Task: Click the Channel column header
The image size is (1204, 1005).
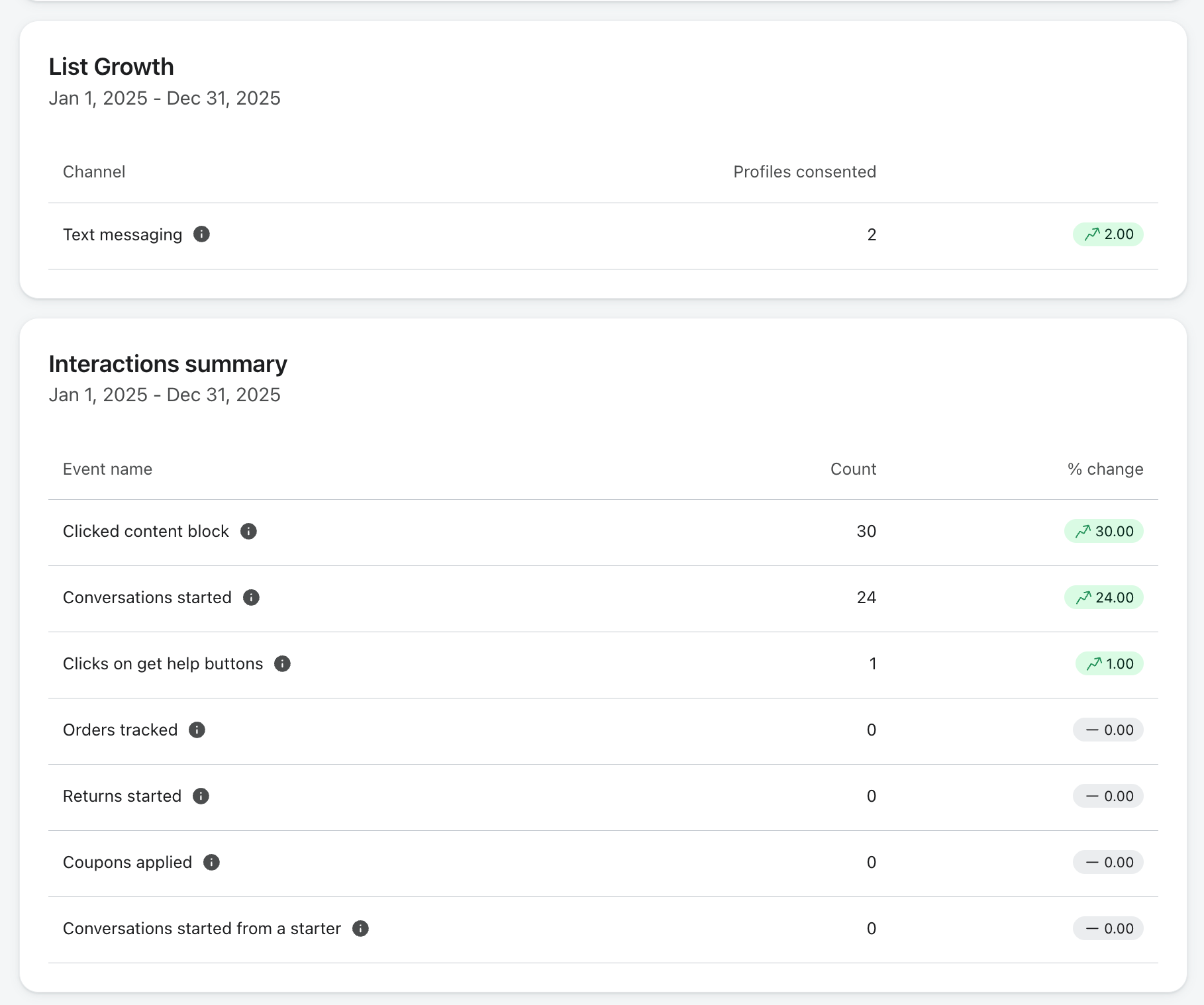Action: 94,172
